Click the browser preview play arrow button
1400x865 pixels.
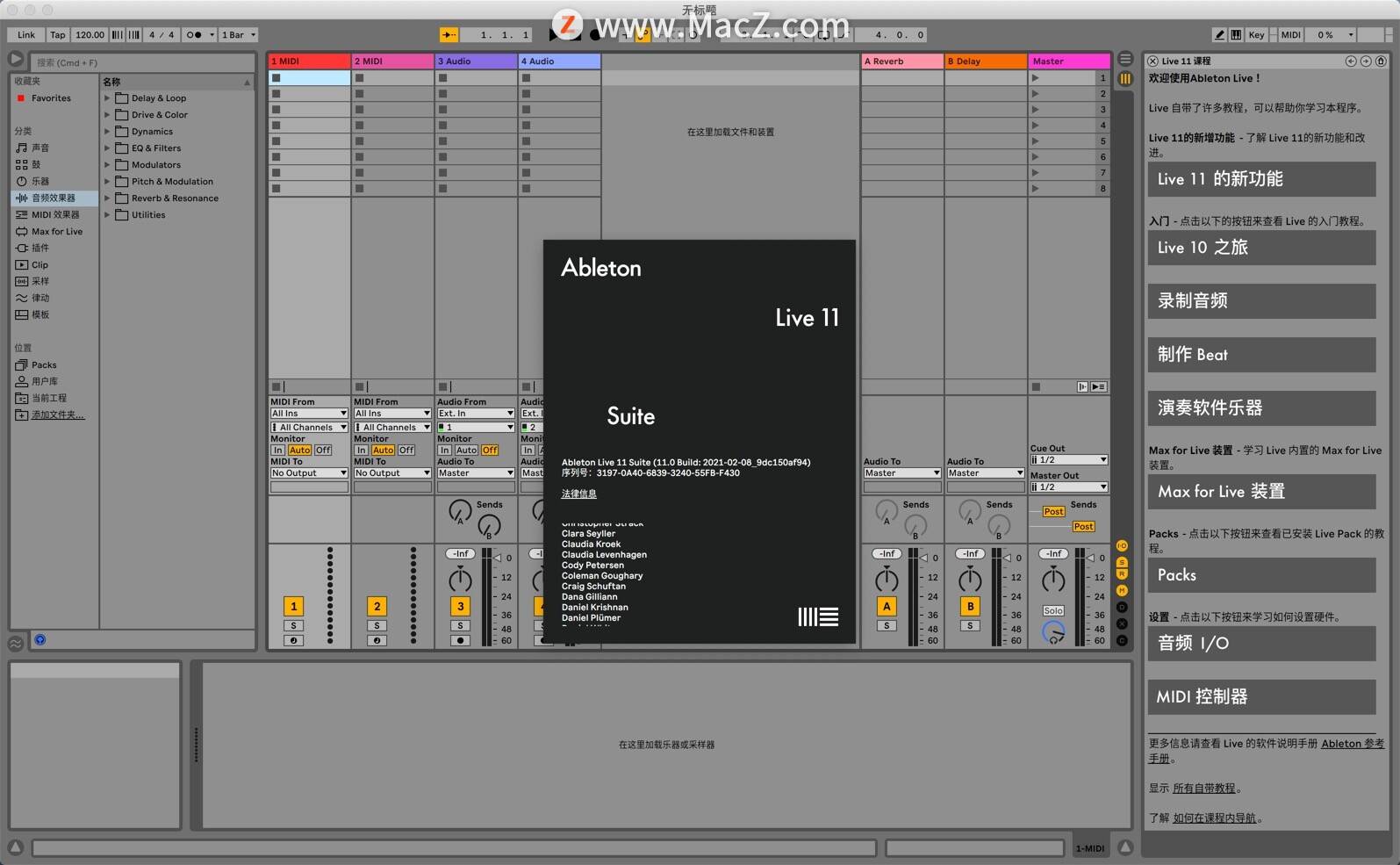coord(16,59)
